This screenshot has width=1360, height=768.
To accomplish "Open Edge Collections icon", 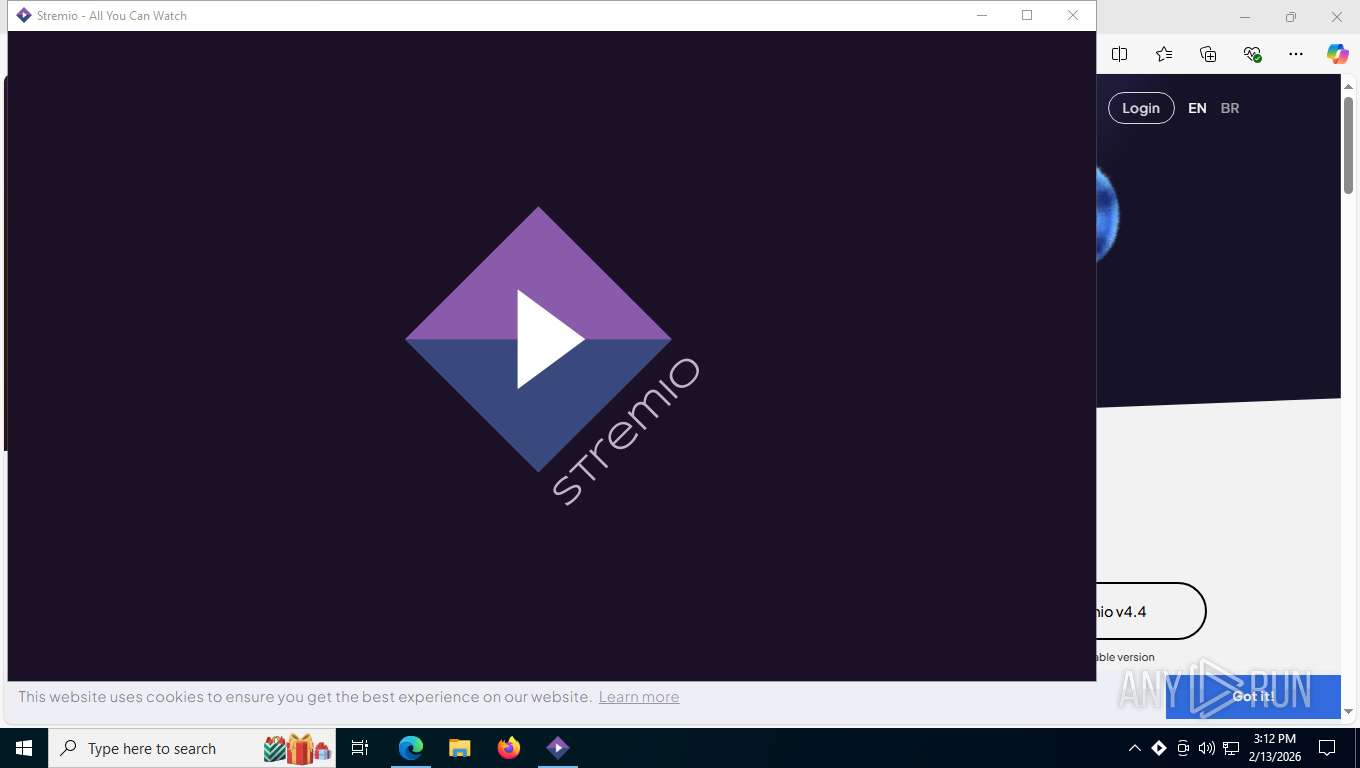I will coord(1208,54).
